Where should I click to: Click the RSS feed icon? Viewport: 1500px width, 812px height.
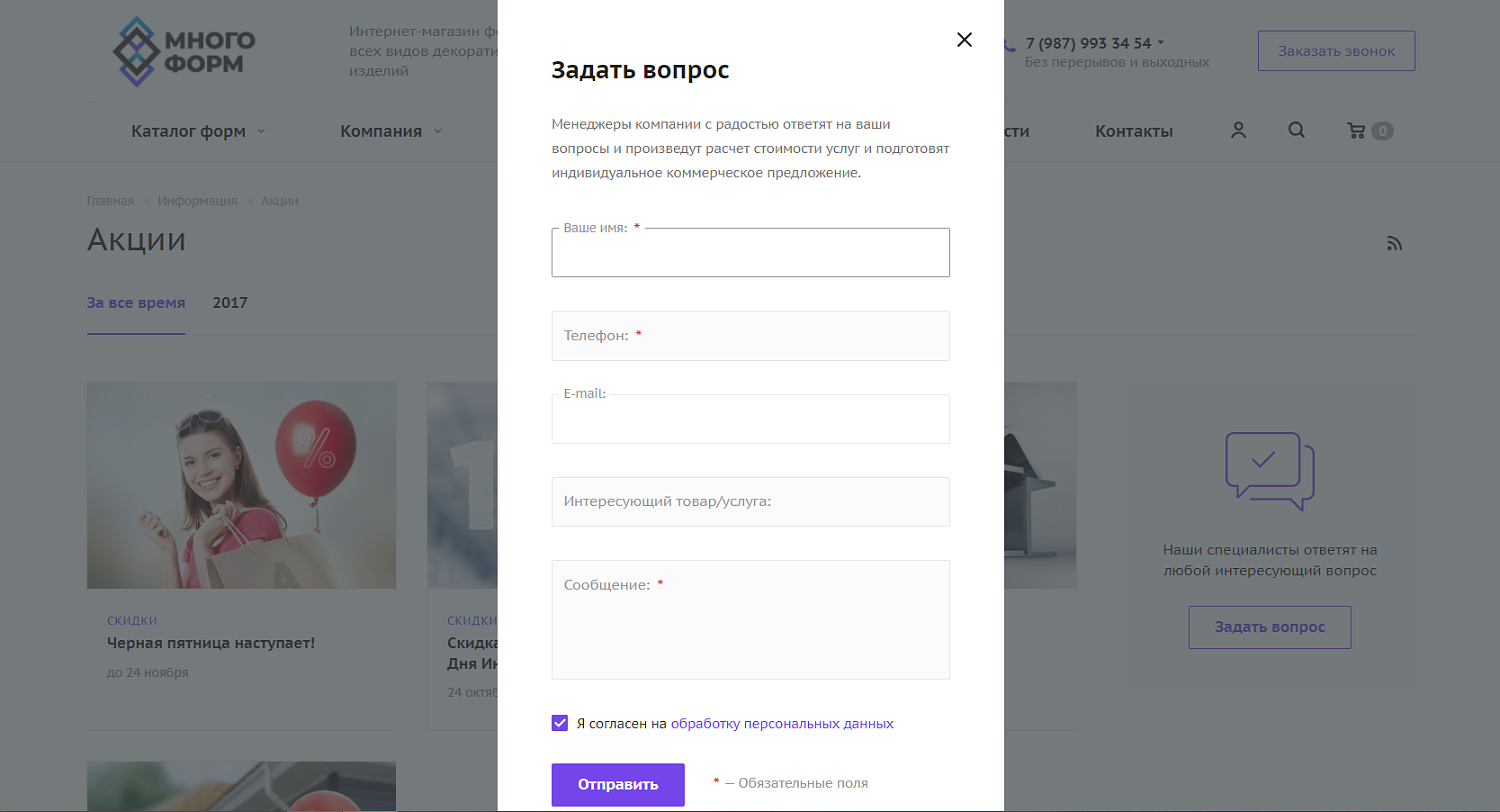tap(1396, 242)
